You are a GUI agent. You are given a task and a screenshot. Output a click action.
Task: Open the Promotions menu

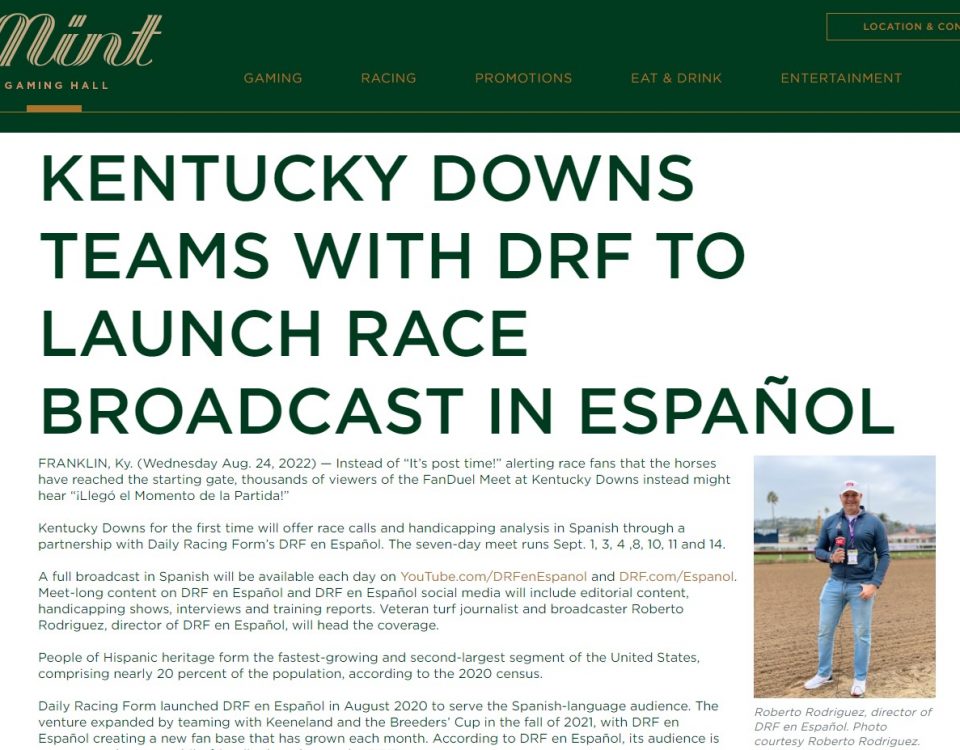[523, 78]
